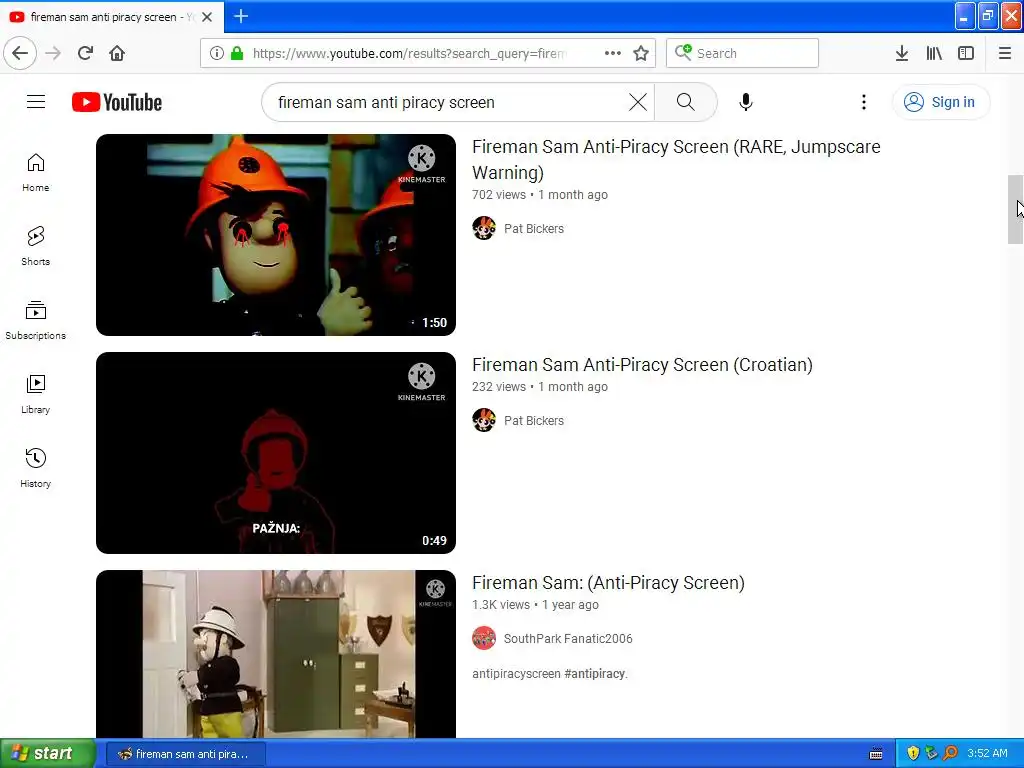Open the Windows start button
This screenshot has height=768, width=1024.
(48, 753)
